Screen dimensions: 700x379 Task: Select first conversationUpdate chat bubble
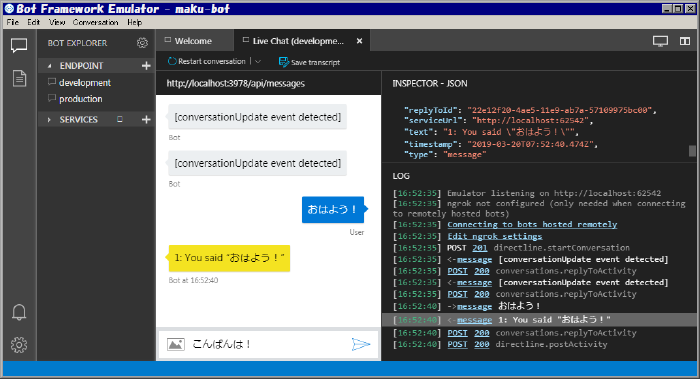click(258, 117)
